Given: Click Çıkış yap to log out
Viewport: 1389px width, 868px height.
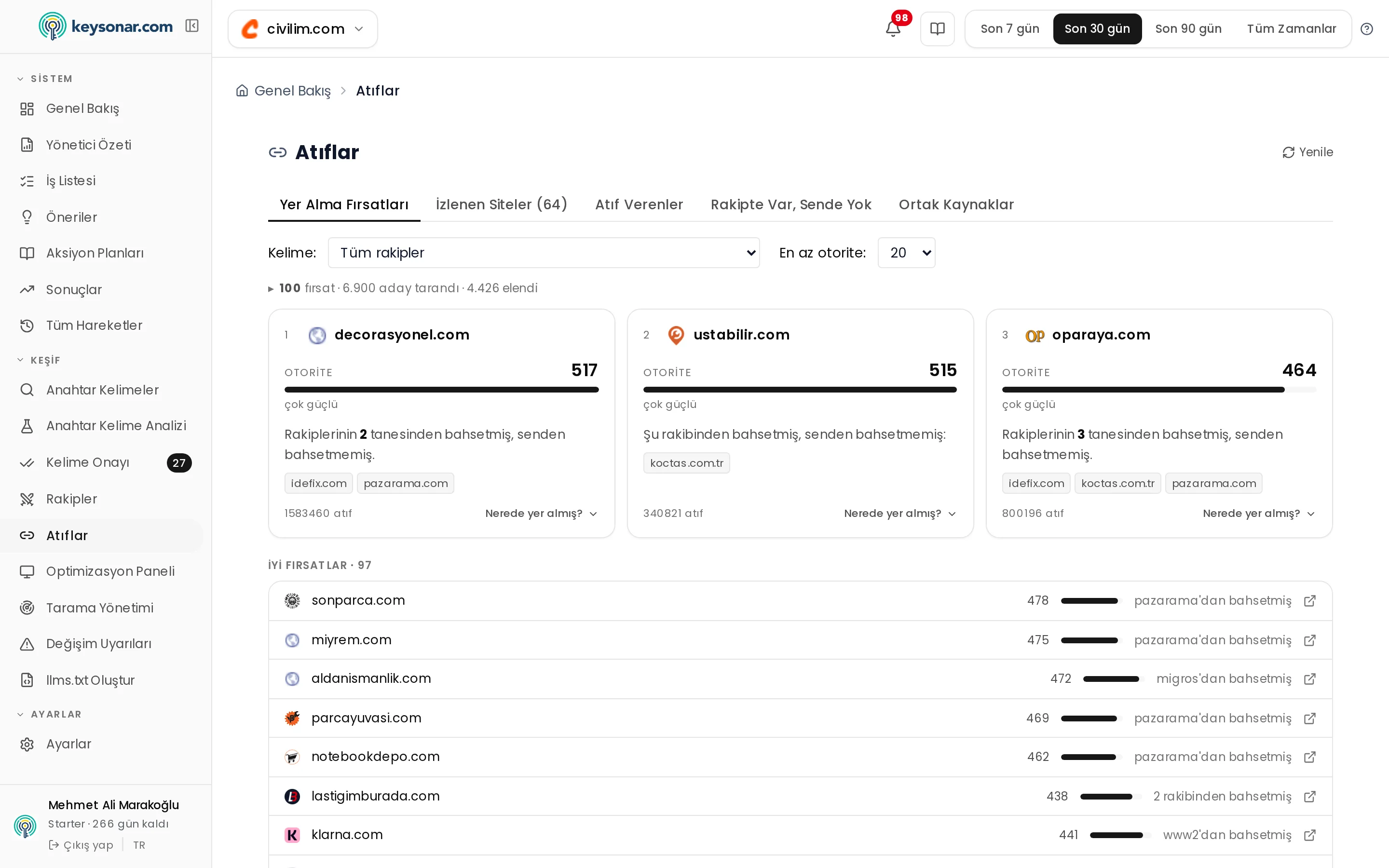Looking at the screenshot, I should (81, 845).
